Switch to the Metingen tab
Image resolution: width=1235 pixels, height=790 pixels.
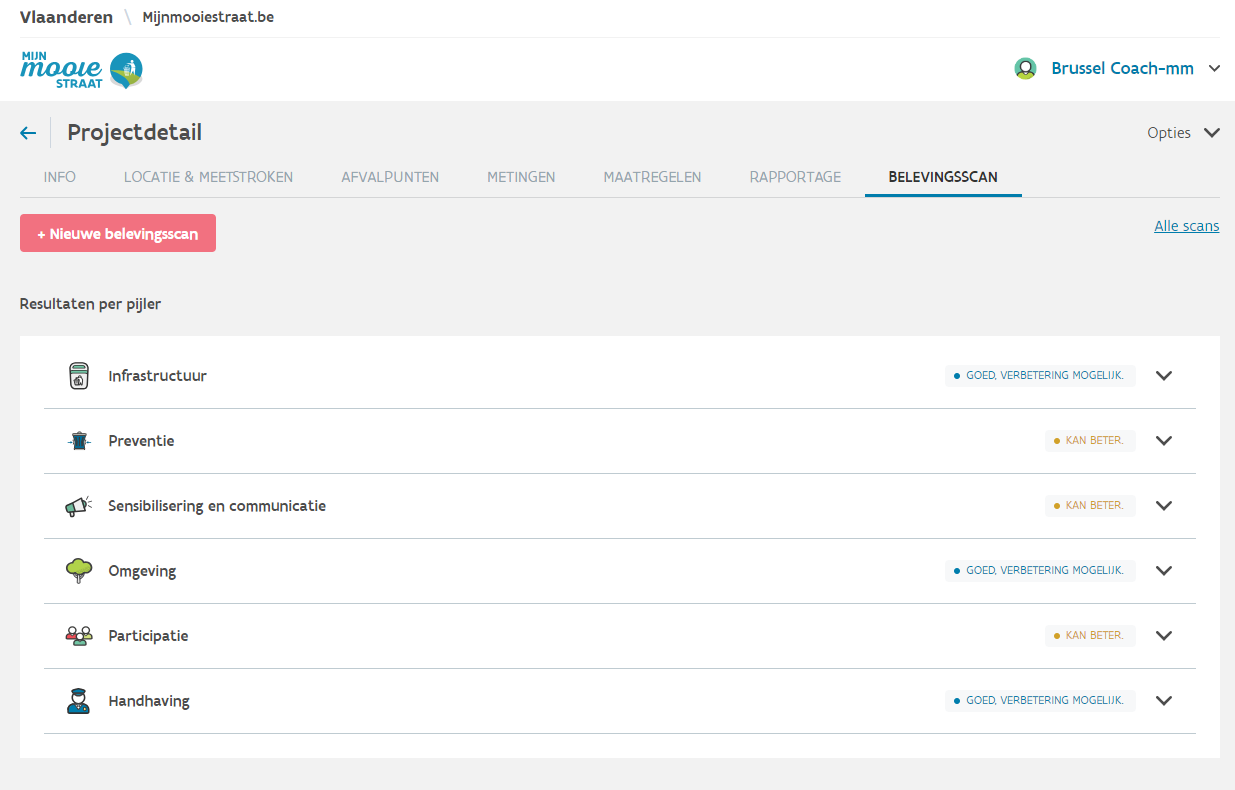click(x=521, y=177)
